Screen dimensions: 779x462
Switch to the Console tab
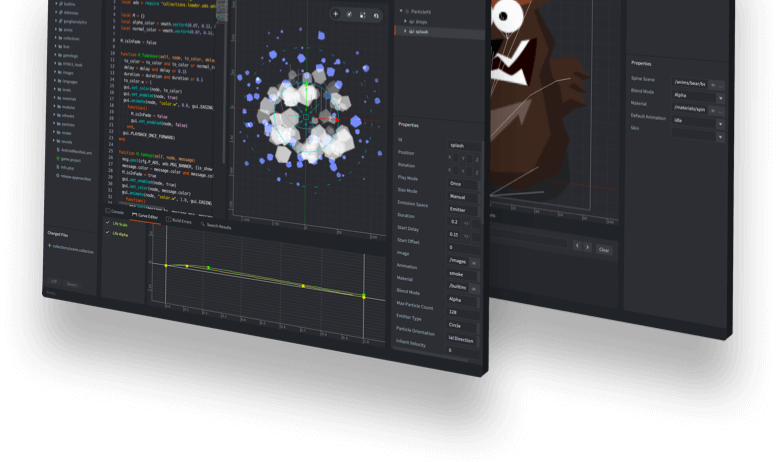[115, 212]
